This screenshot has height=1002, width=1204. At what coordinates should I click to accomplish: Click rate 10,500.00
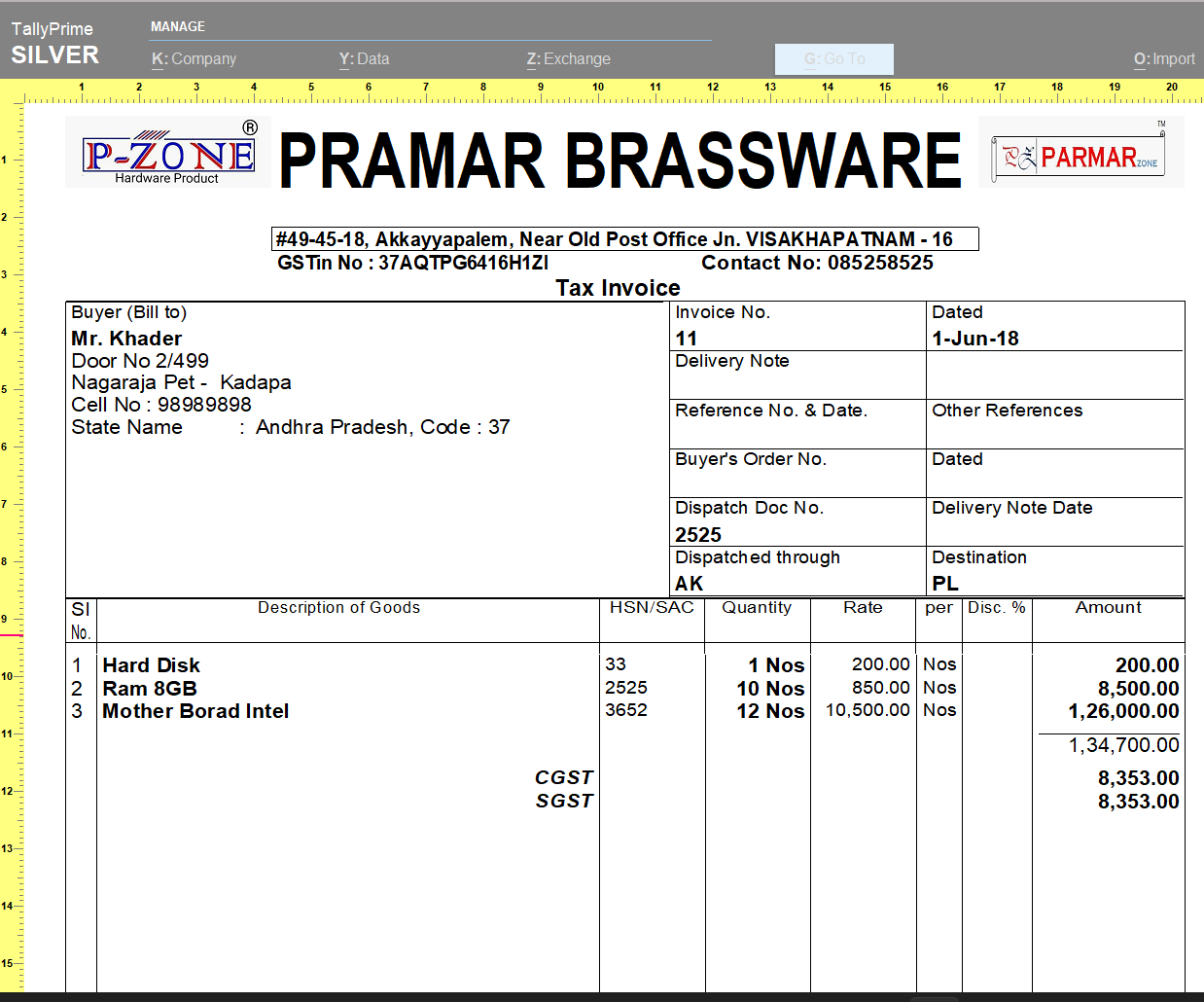point(868,710)
